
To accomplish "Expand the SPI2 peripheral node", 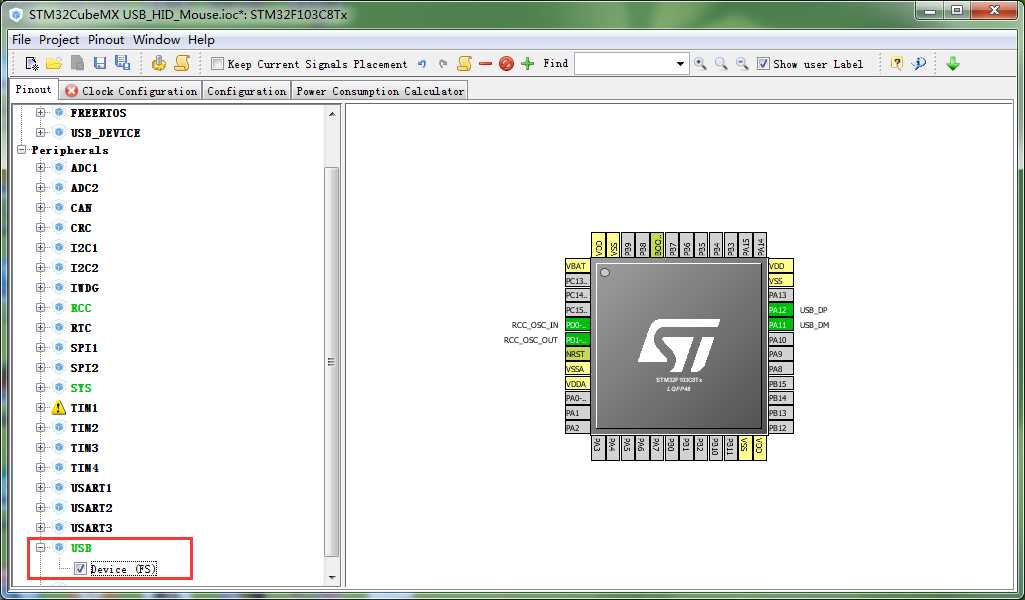I will pyautogui.click(x=41, y=368).
